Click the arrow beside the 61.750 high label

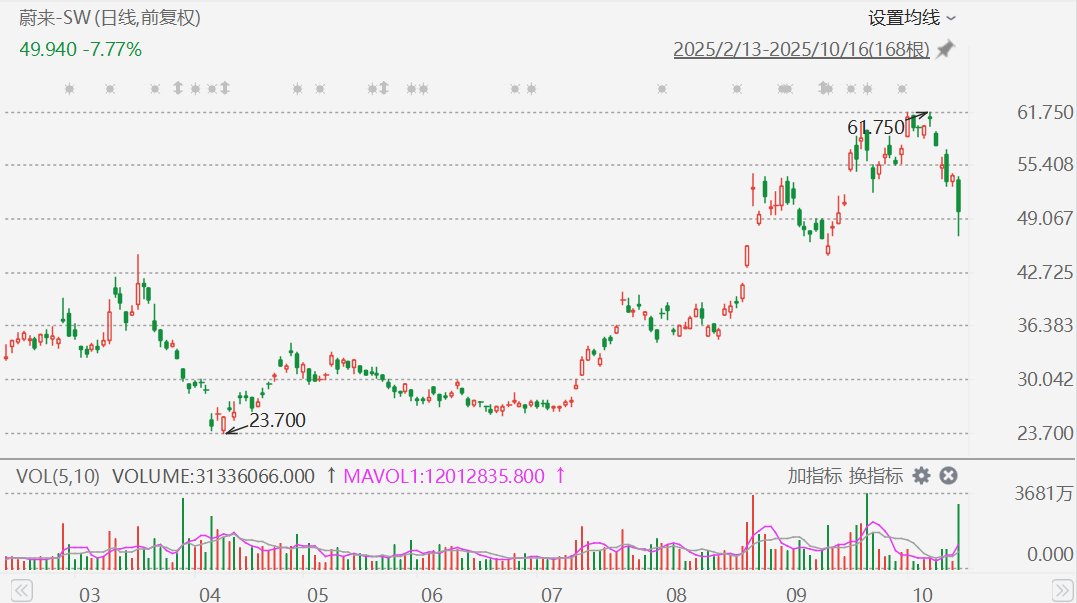[x=917, y=117]
